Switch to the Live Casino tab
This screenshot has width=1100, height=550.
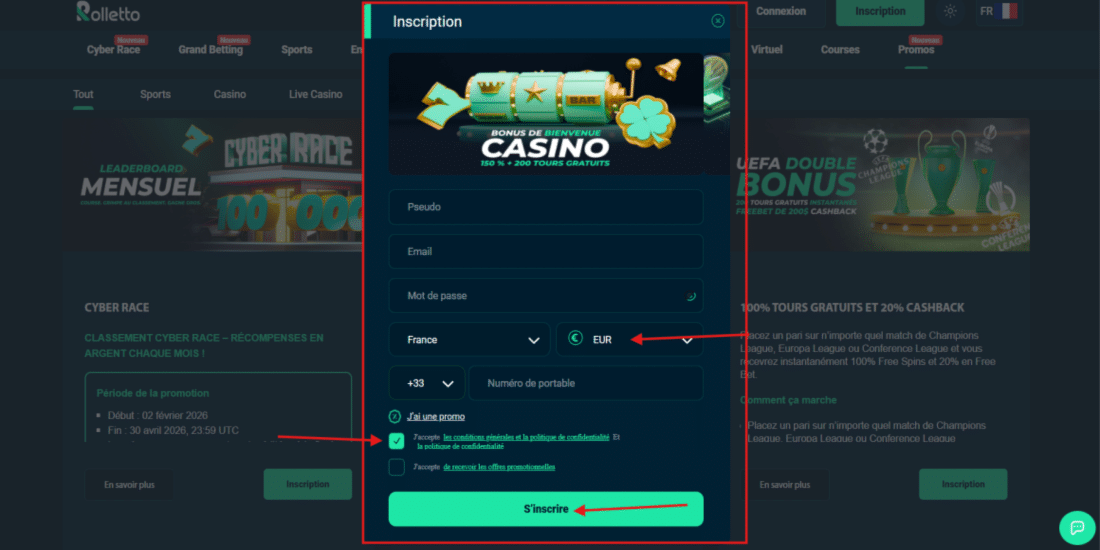tap(316, 94)
